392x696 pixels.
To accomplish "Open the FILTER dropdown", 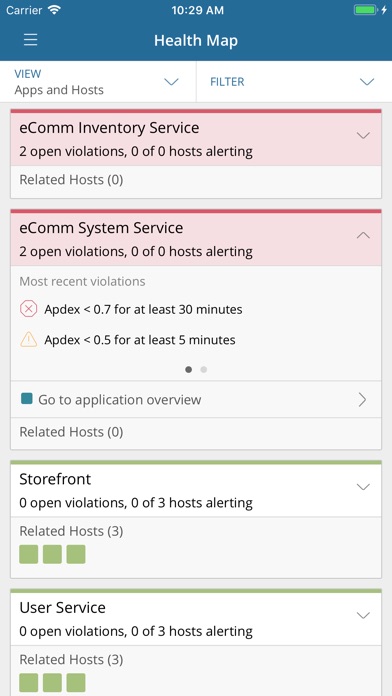I will coord(294,82).
